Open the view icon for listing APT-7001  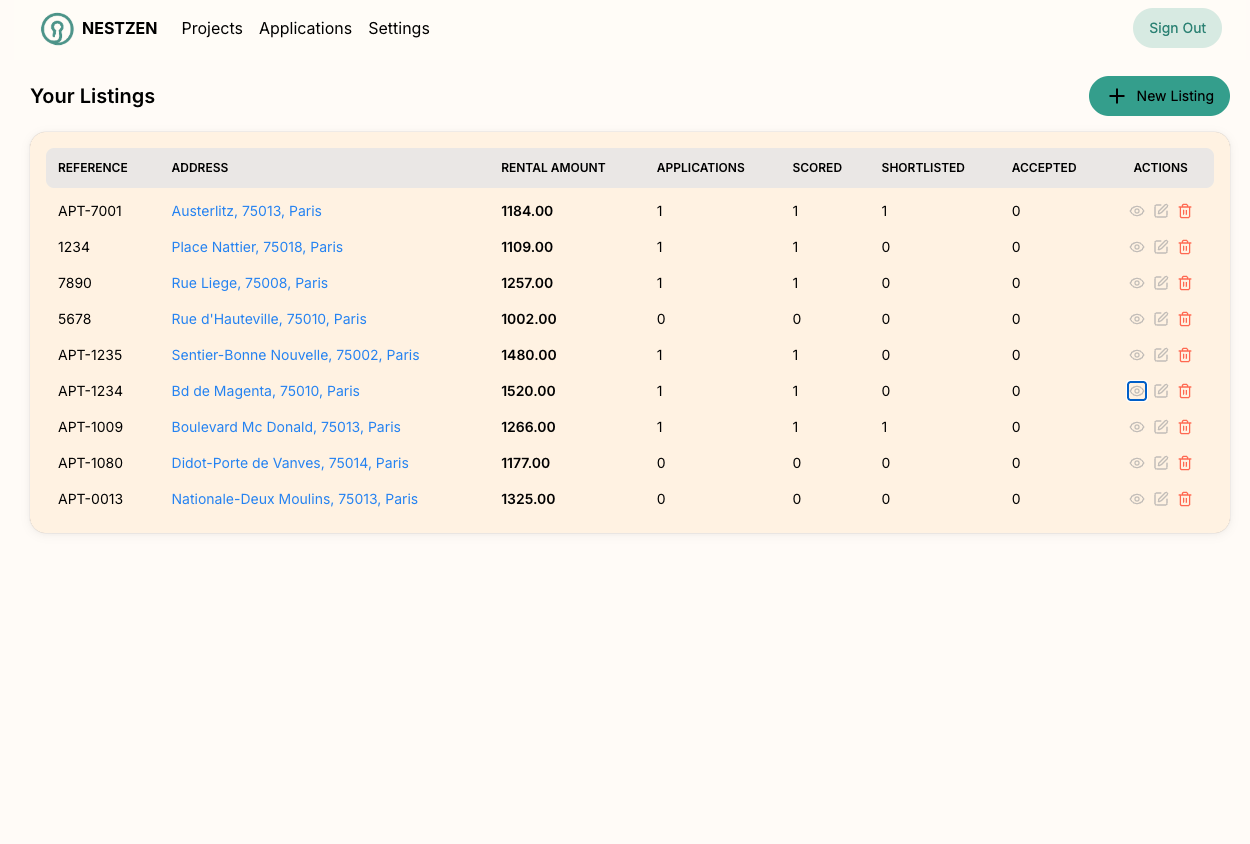1137,211
